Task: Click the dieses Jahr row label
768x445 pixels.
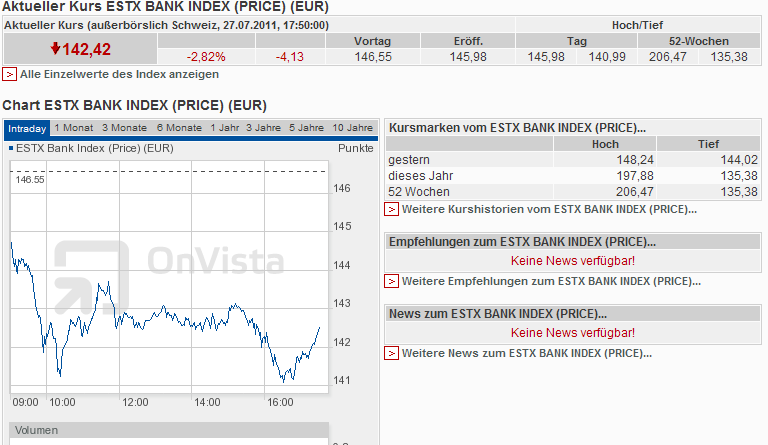Action: click(x=421, y=176)
